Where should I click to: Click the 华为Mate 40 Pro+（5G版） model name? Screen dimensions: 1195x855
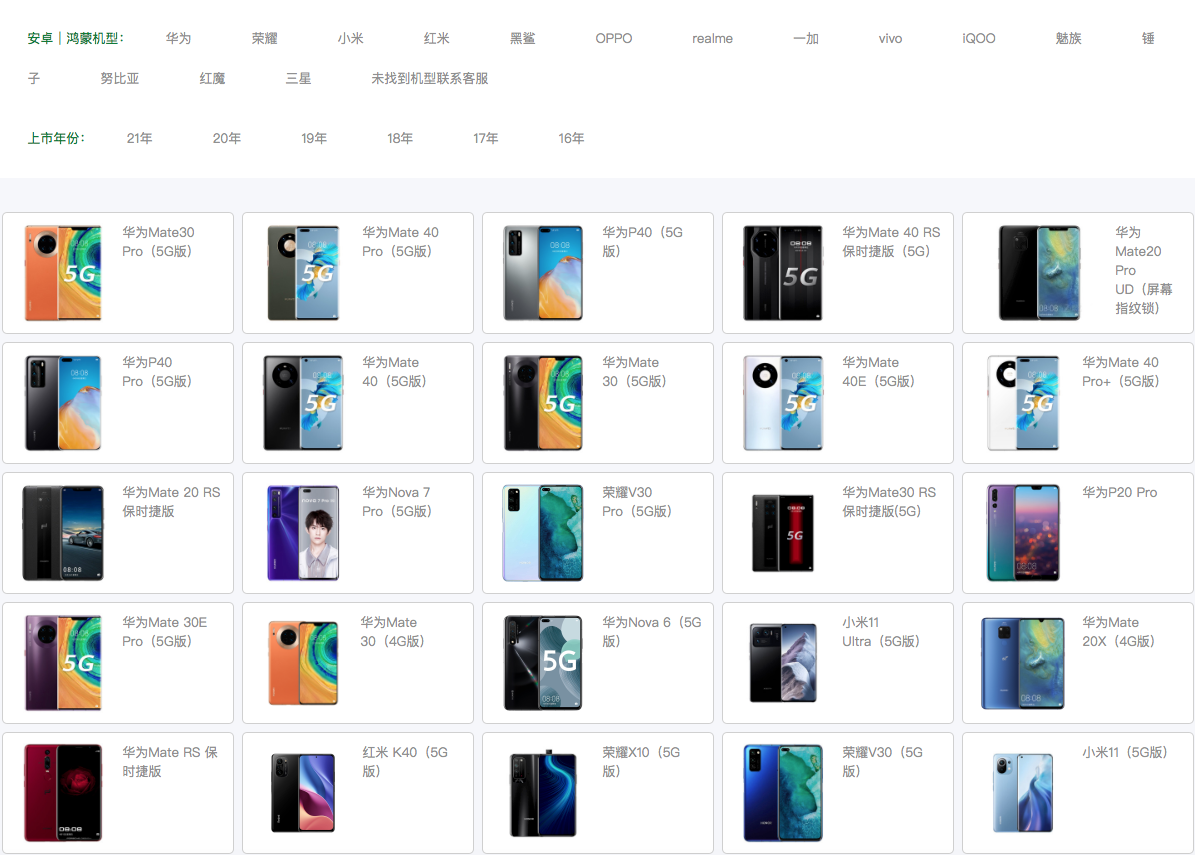point(1120,372)
